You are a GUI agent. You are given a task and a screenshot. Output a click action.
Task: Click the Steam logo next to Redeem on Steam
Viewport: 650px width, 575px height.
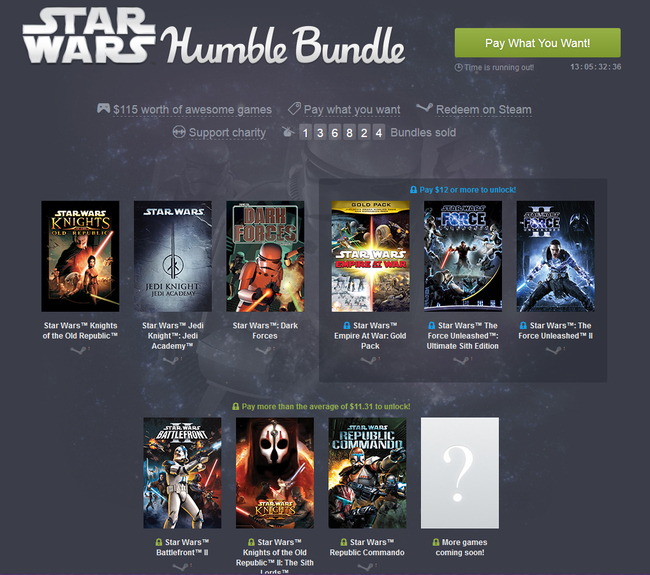pos(424,108)
